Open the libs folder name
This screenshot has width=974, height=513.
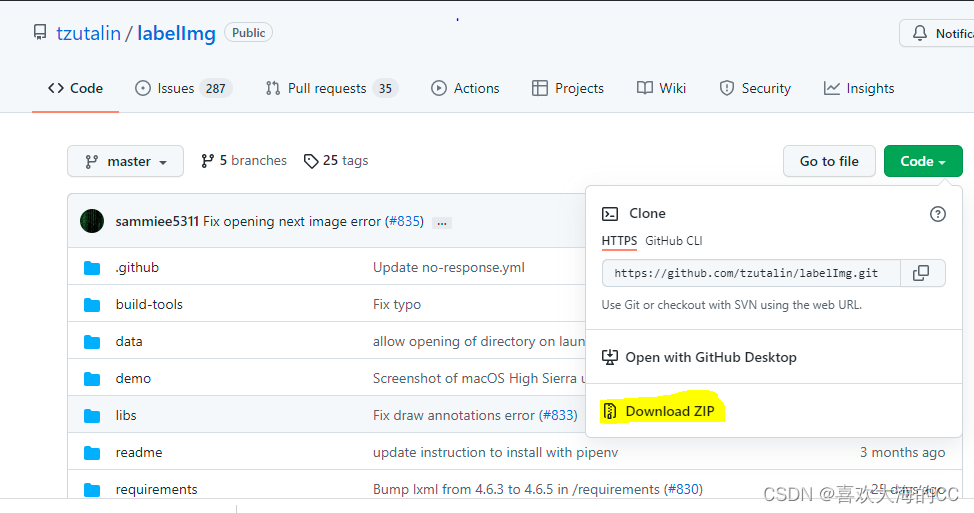pos(125,415)
